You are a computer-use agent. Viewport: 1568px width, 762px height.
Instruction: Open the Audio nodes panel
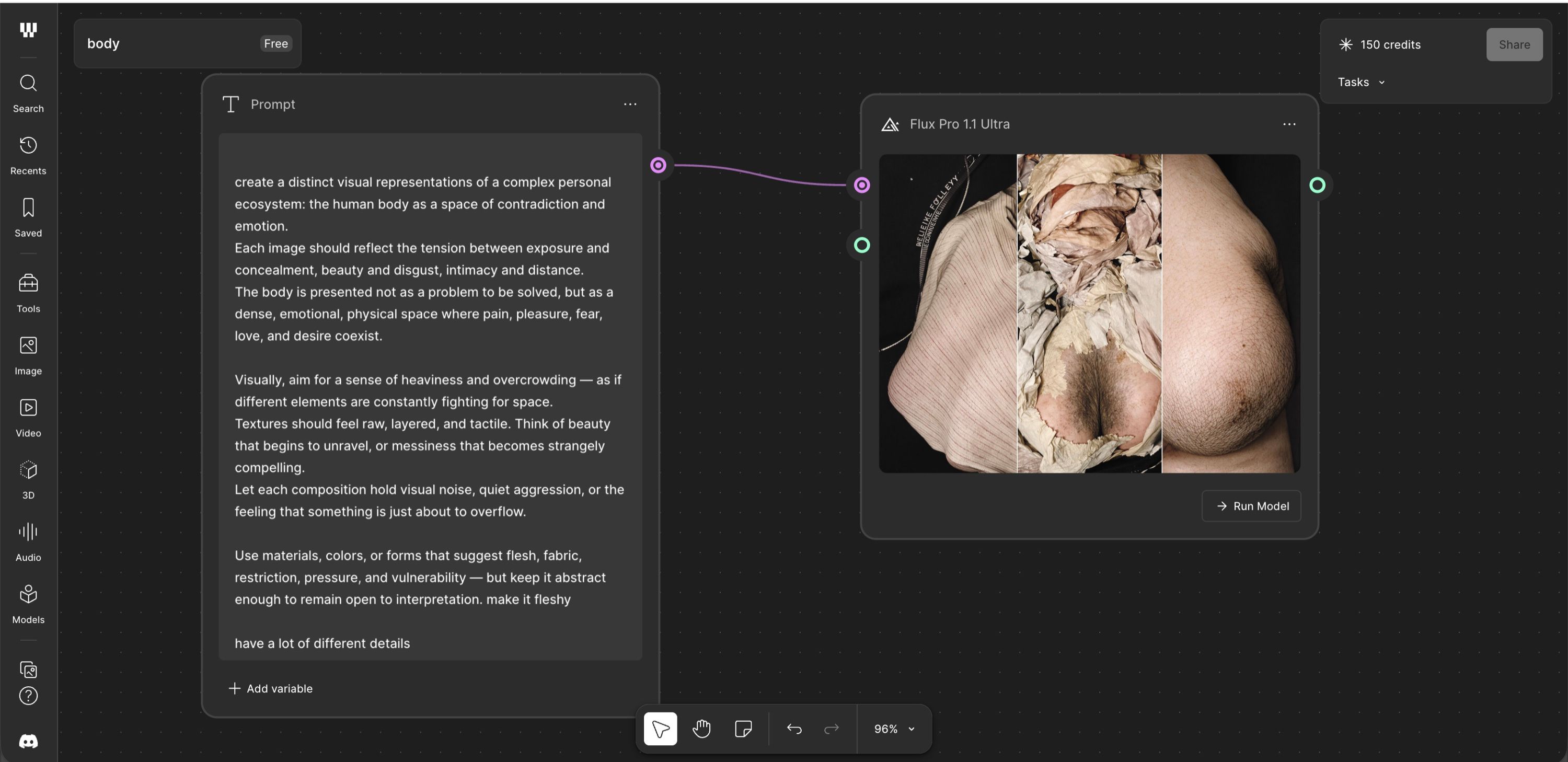pyautogui.click(x=28, y=541)
